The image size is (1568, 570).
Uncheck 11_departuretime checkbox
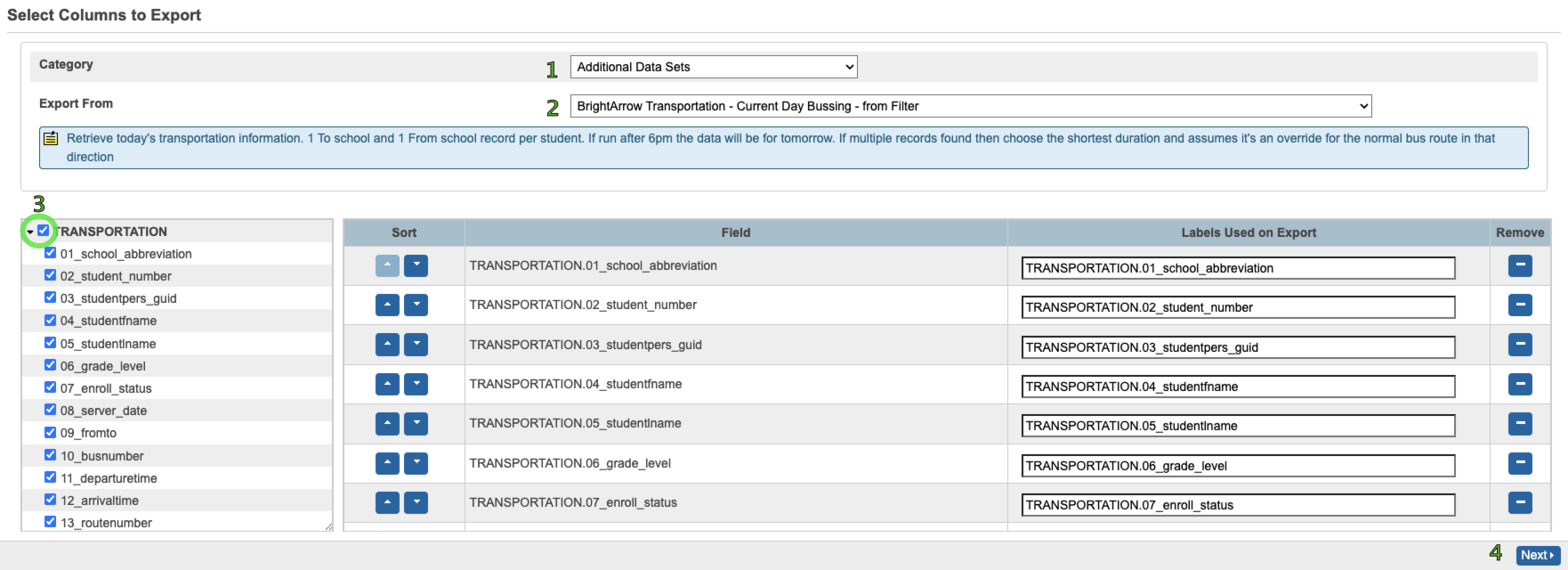click(51, 477)
